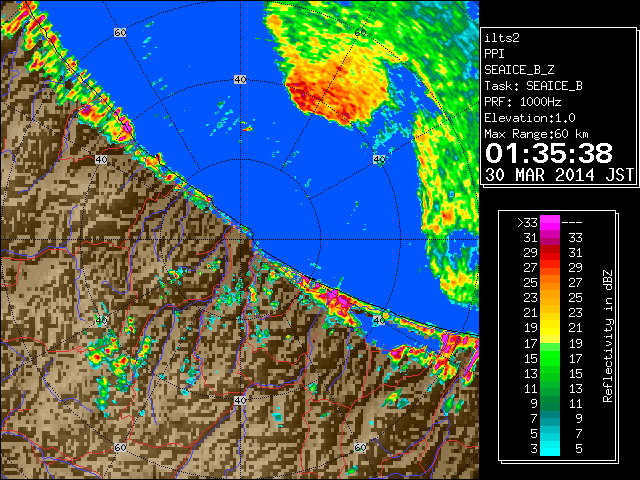Click the date '30 MAR 2014 JST'
Viewport: 640px width, 480px height.
[559, 175]
